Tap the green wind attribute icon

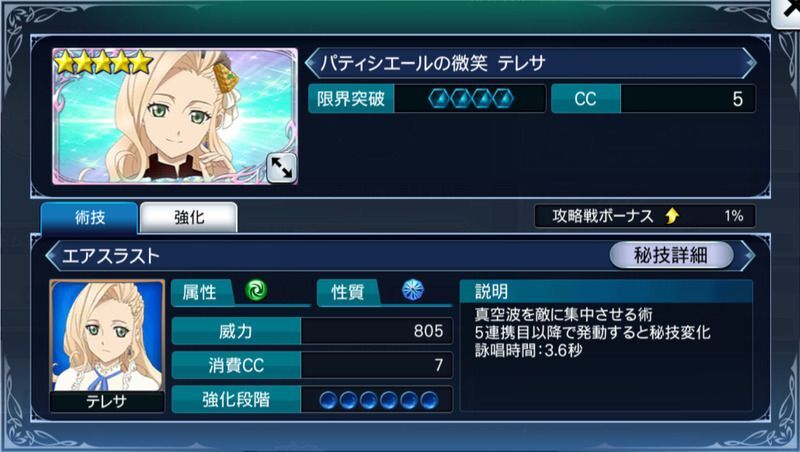256,291
